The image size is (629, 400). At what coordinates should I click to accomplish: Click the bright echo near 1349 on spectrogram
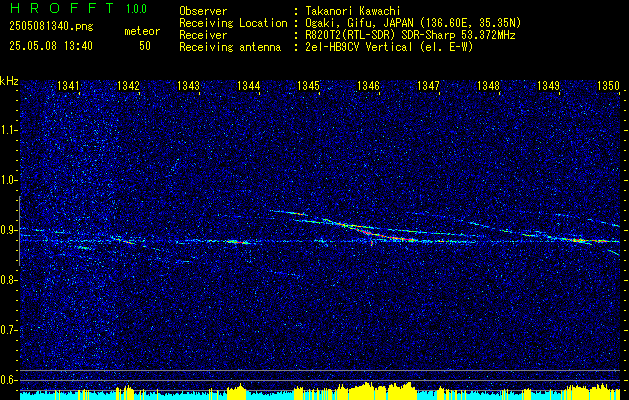click(582, 240)
